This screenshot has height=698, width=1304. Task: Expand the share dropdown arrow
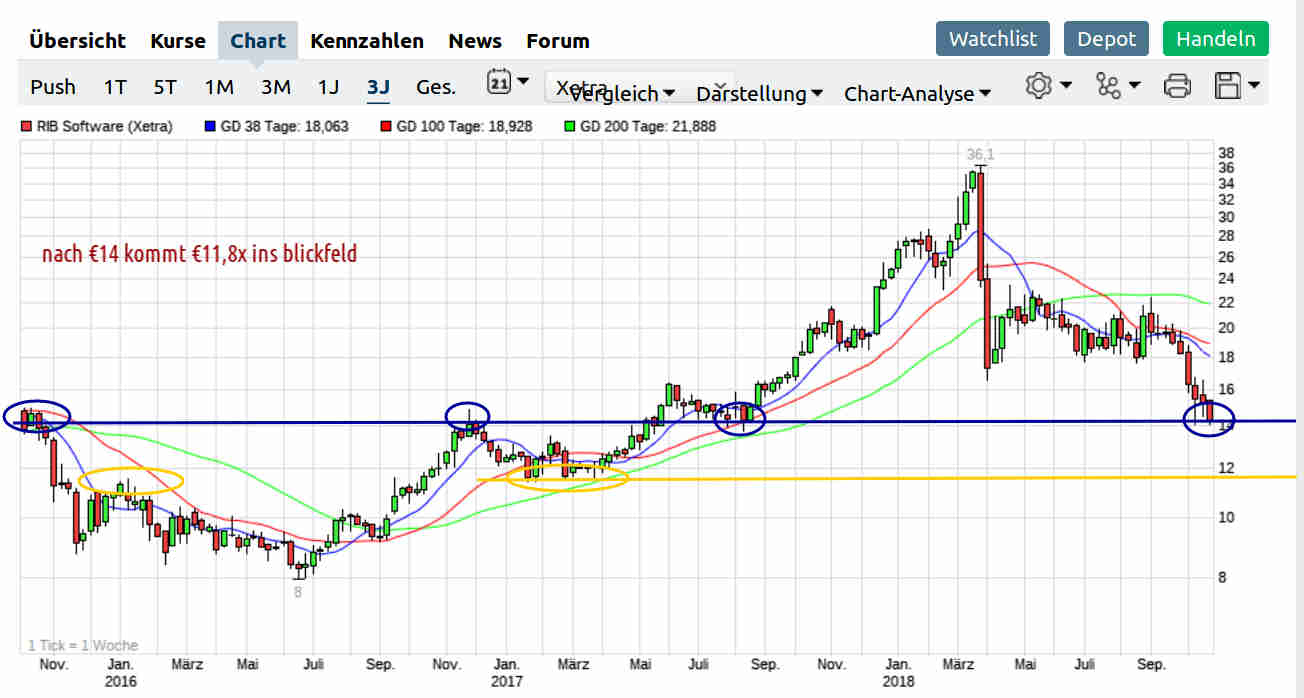(1134, 86)
